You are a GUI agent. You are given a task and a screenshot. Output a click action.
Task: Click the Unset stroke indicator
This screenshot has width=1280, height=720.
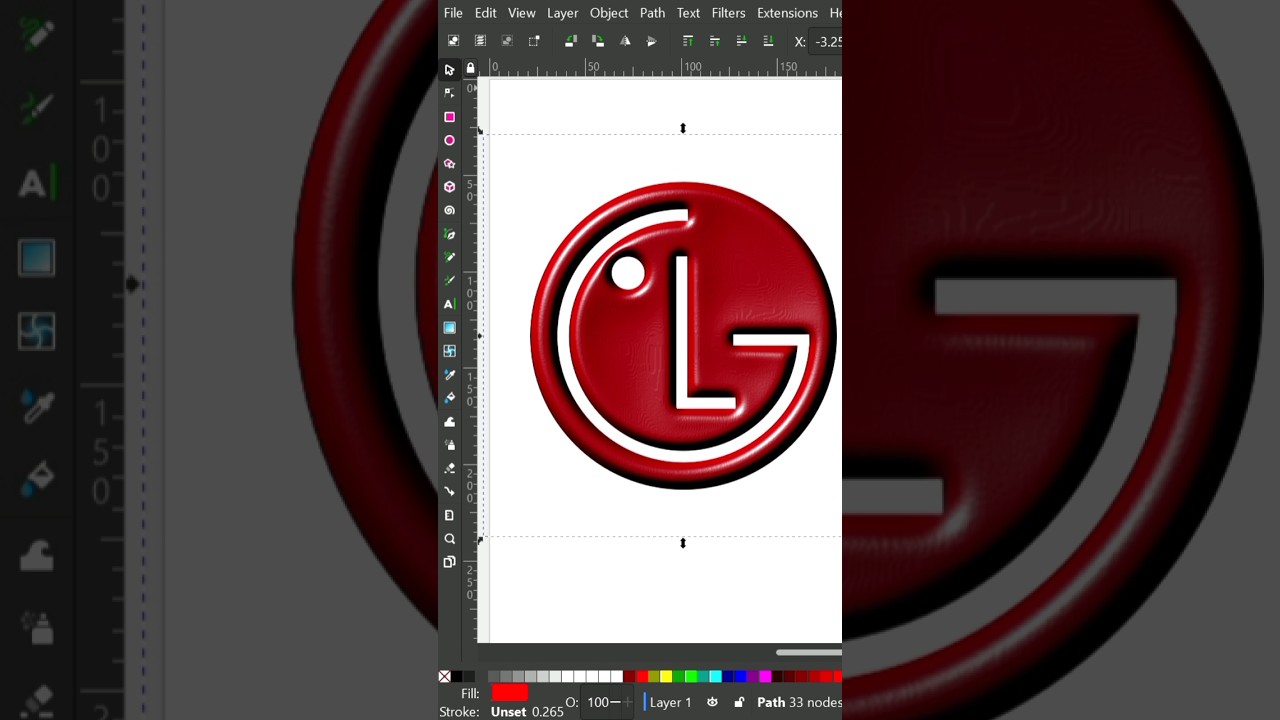pos(508,712)
